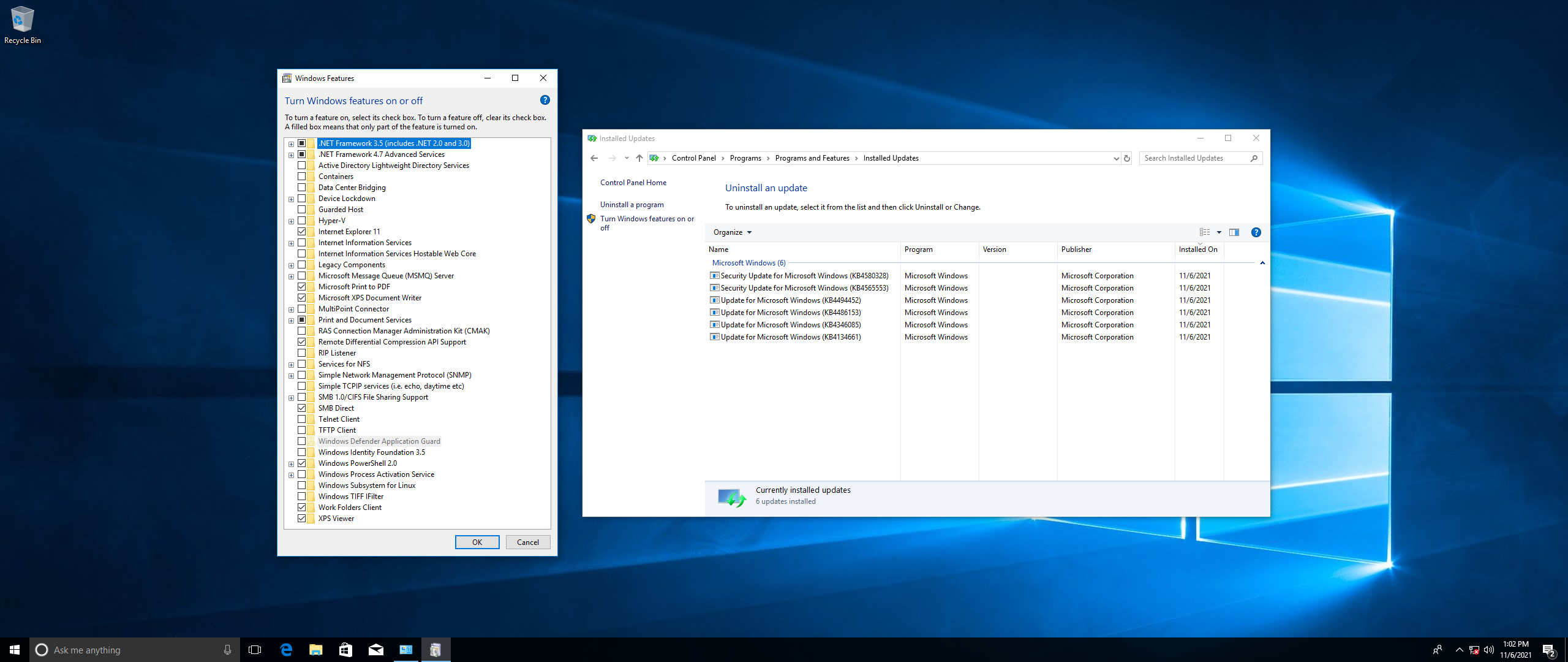Check the Containers feature checkbox

pos(302,177)
